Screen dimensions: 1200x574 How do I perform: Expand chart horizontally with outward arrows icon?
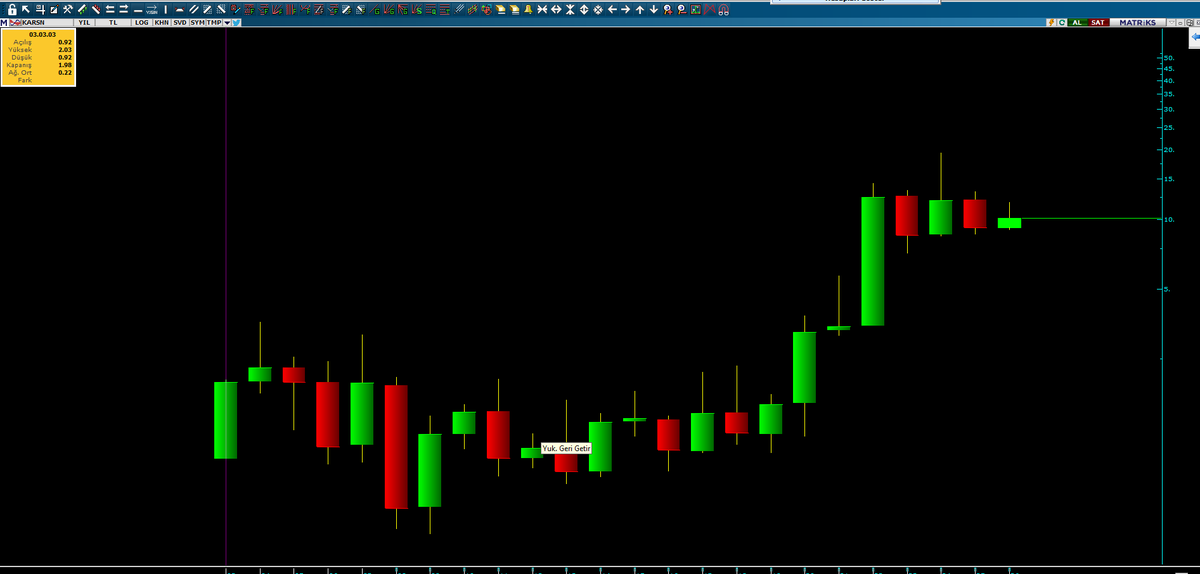pyautogui.click(x=556, y=9)
